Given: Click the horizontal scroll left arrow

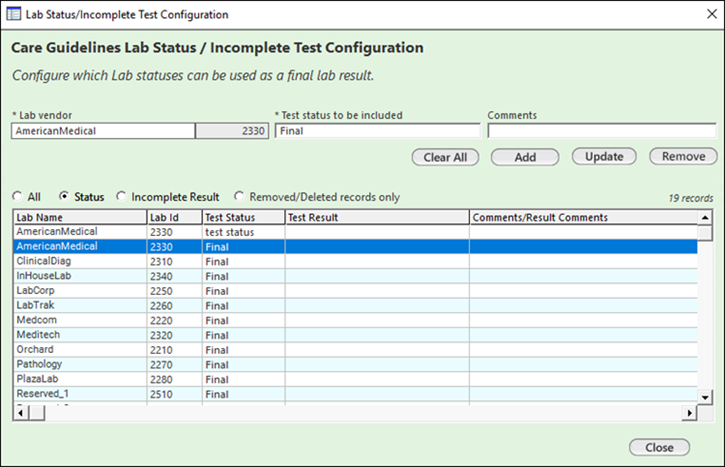Looking at the screenshot, I should click(x=20, y=412).
